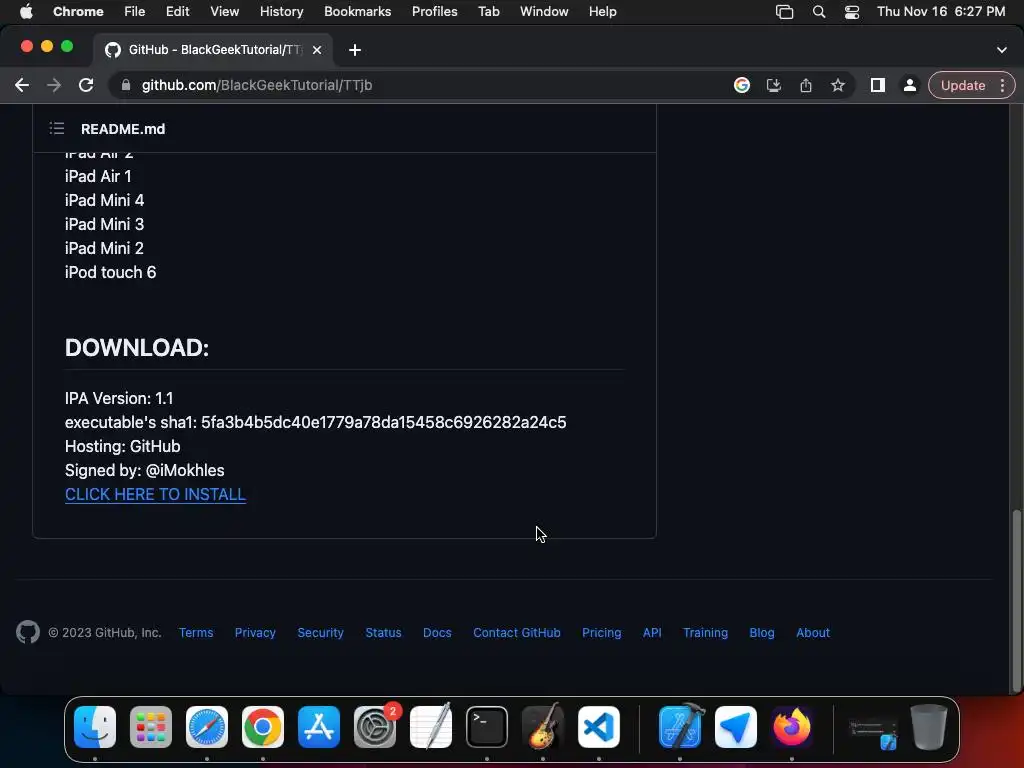Open the Pricing footer link
The width and height of the screenshot is (1024, 768).
click(601, 632)
